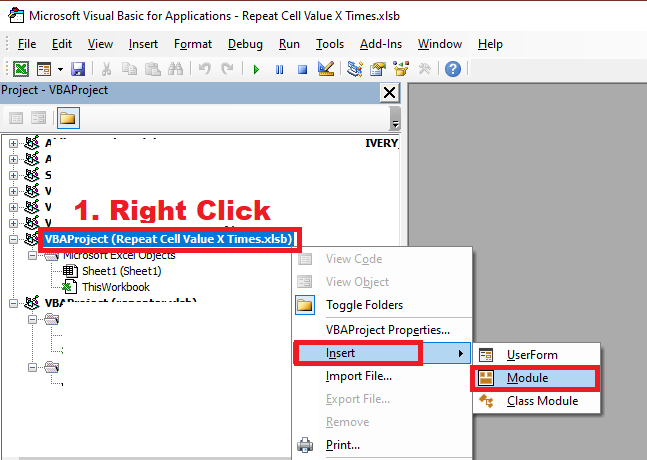Screen dimensions: 647x460
Task: Open the Insert UserForm toolbar dropdown arrow
Action: tap(60, 69)
